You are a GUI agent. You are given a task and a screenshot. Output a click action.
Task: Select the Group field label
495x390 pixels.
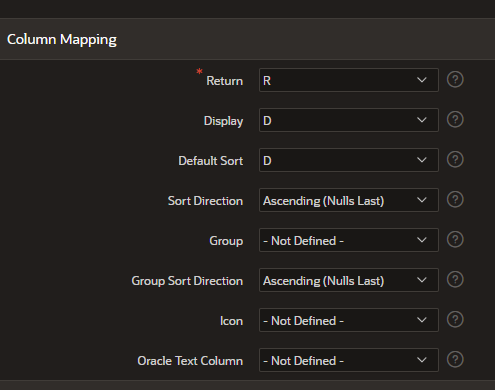coord(226,241)
